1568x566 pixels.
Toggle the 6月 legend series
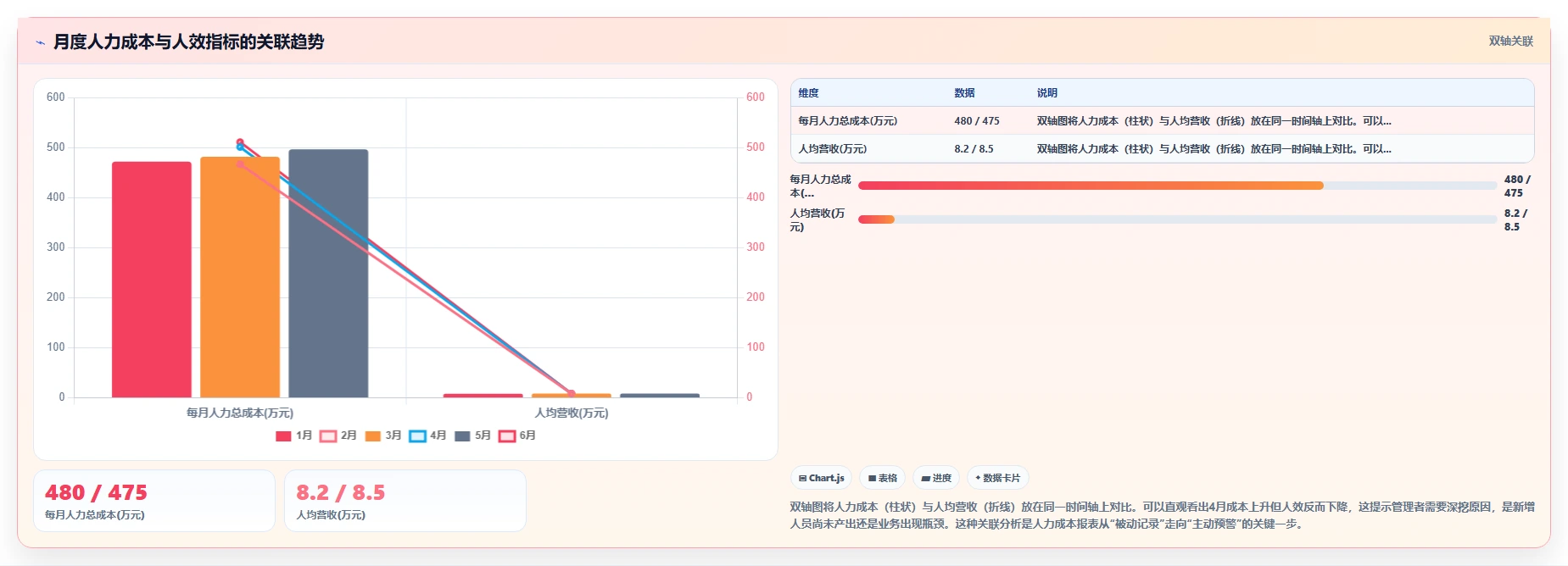517,436
